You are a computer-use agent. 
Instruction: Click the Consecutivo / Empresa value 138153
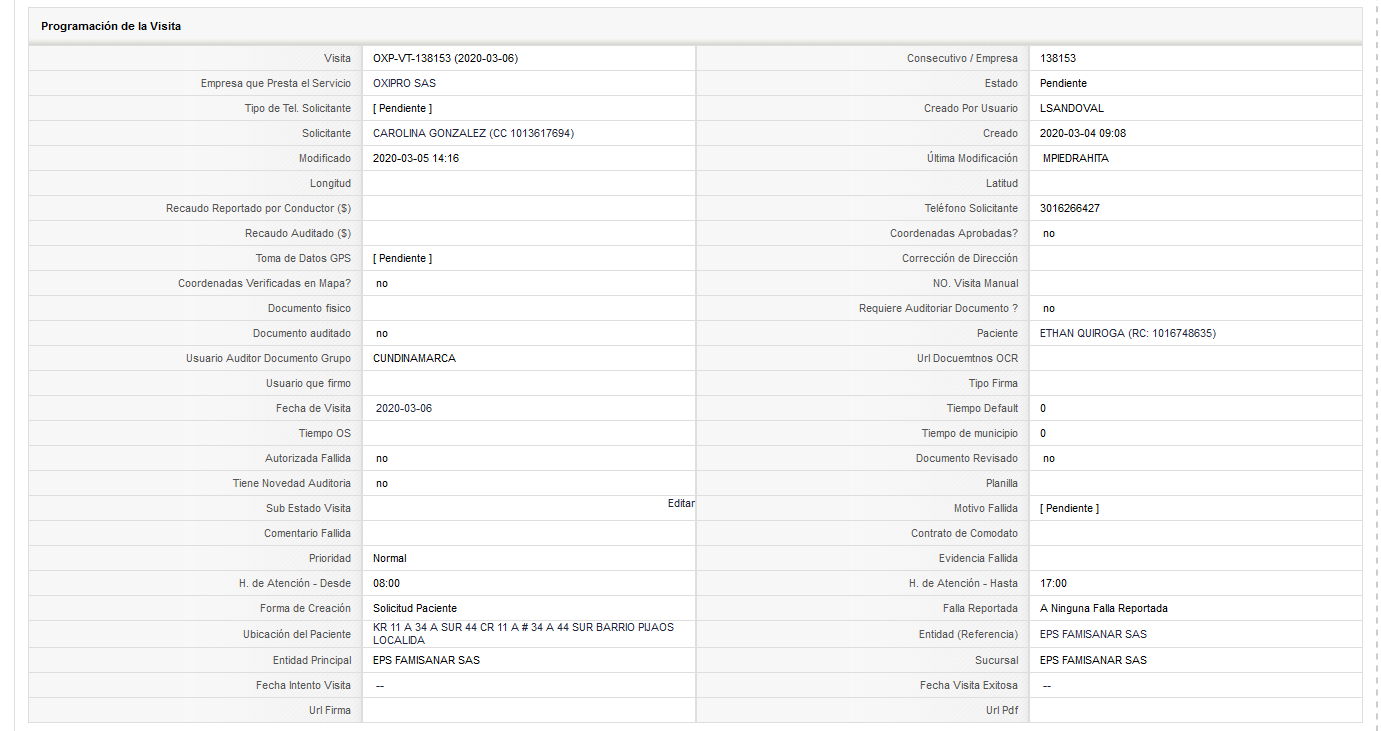[1058, 58]
